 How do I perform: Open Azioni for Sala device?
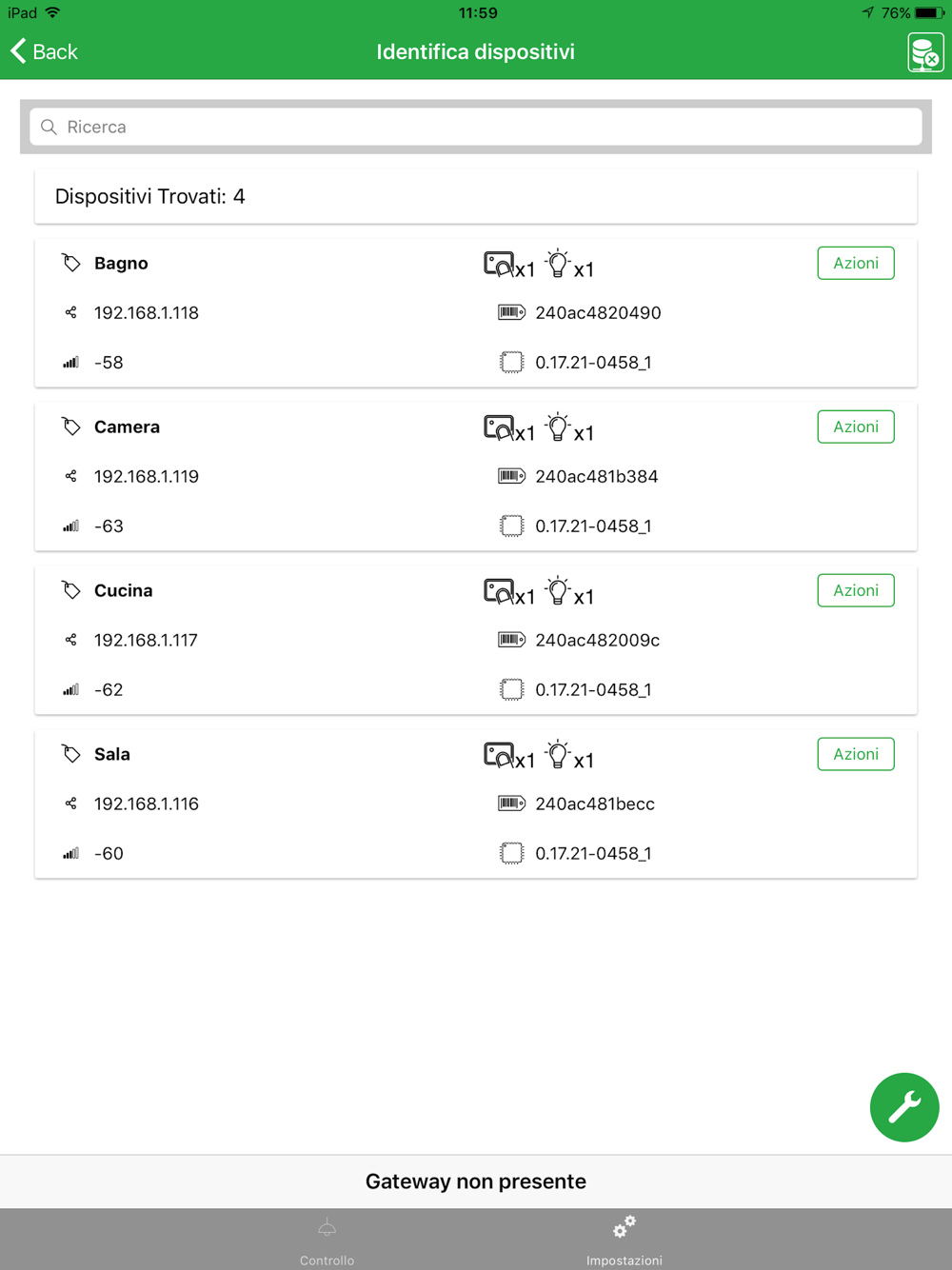(856, 754)
